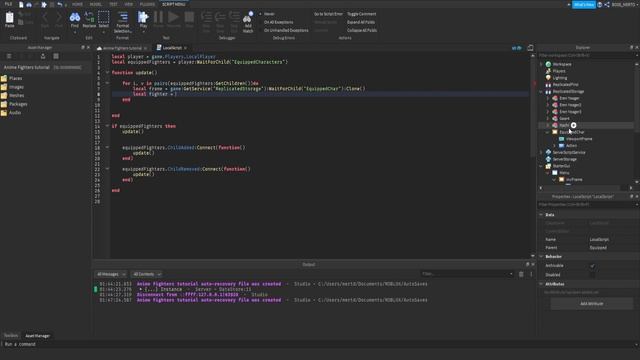Click the Output filter text field

click(467, 274)
